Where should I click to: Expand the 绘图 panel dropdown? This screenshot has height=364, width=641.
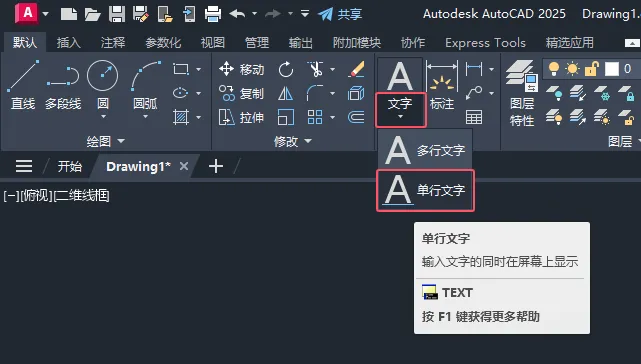click(x=105, y=141)
